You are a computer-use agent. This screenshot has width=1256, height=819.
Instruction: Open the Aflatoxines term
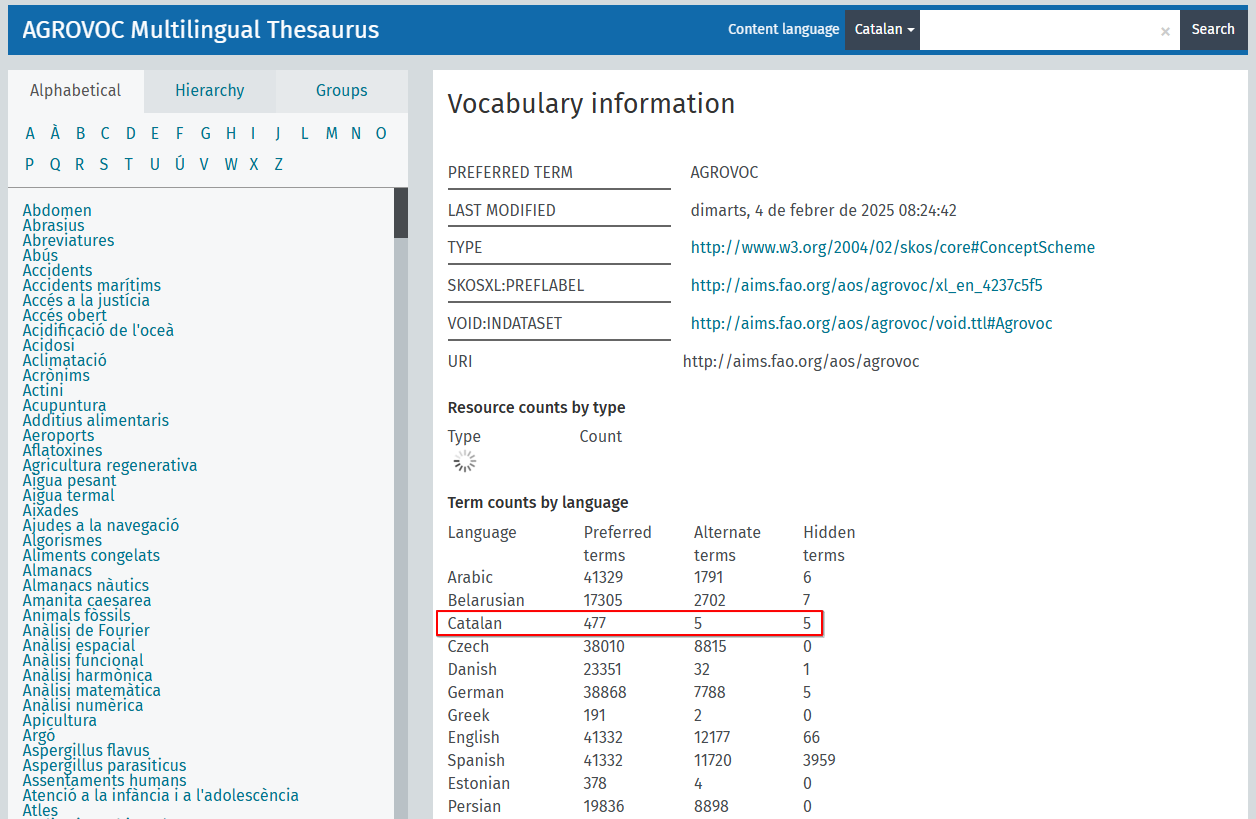pyautogui.click(x=62, y=451)
